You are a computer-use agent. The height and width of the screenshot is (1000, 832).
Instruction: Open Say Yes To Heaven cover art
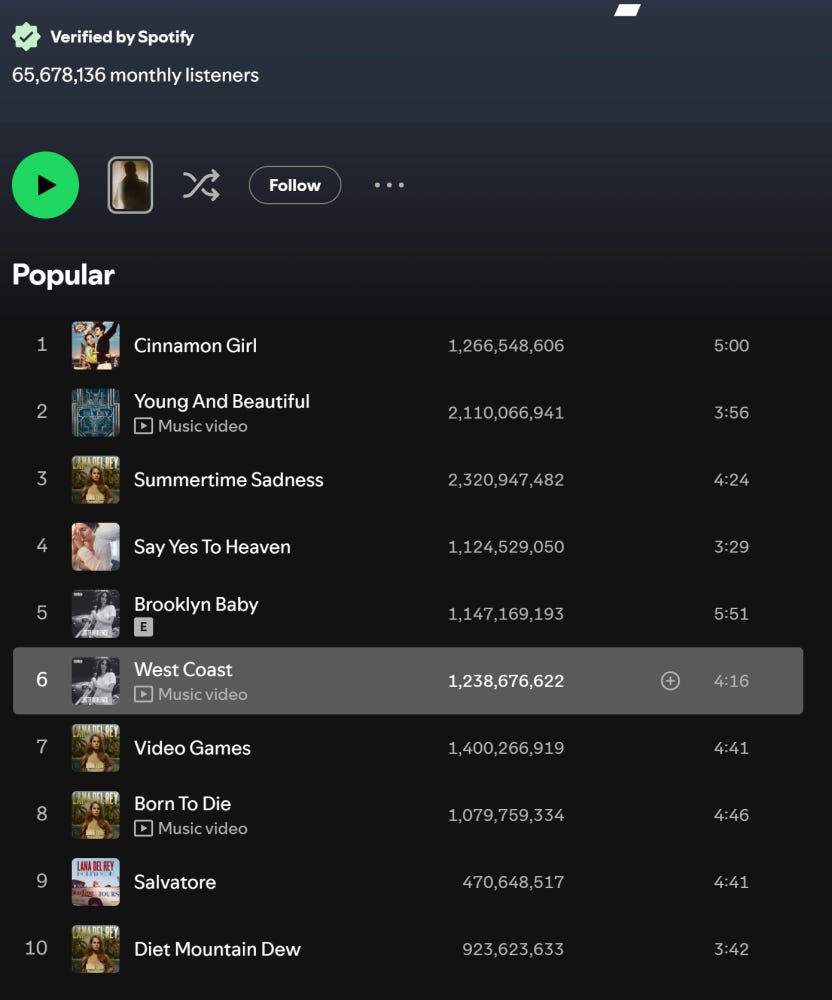coord(96,547)
